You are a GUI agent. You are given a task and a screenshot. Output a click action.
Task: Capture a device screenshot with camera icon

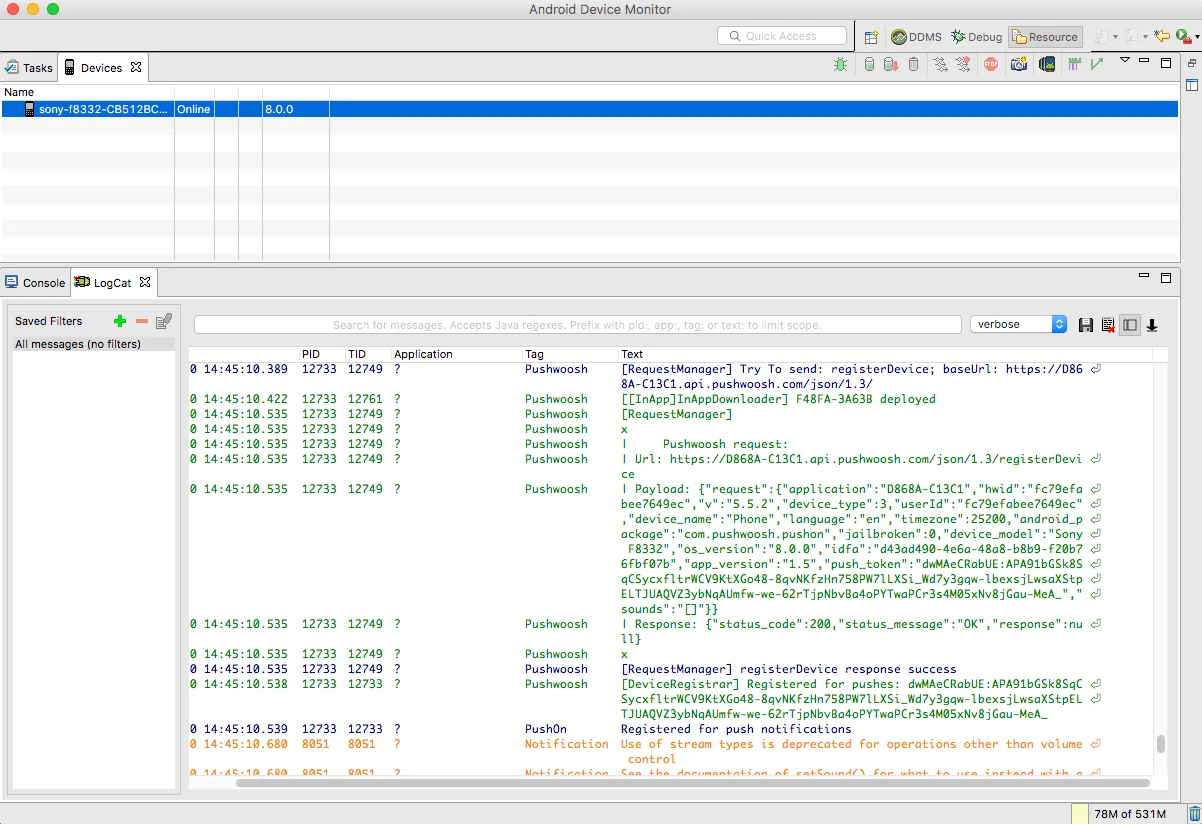[1019, 65]
